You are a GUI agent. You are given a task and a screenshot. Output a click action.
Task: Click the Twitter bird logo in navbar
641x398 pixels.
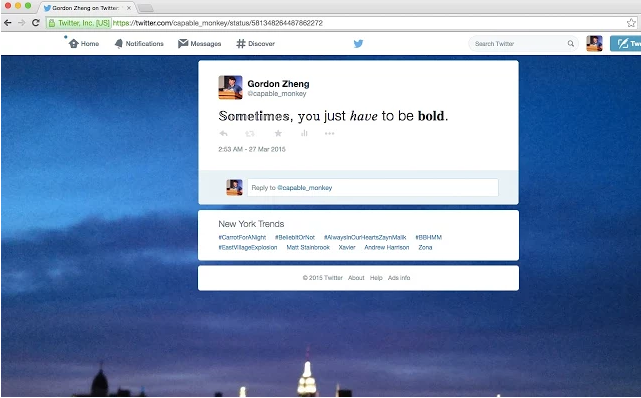pos(359,43)
